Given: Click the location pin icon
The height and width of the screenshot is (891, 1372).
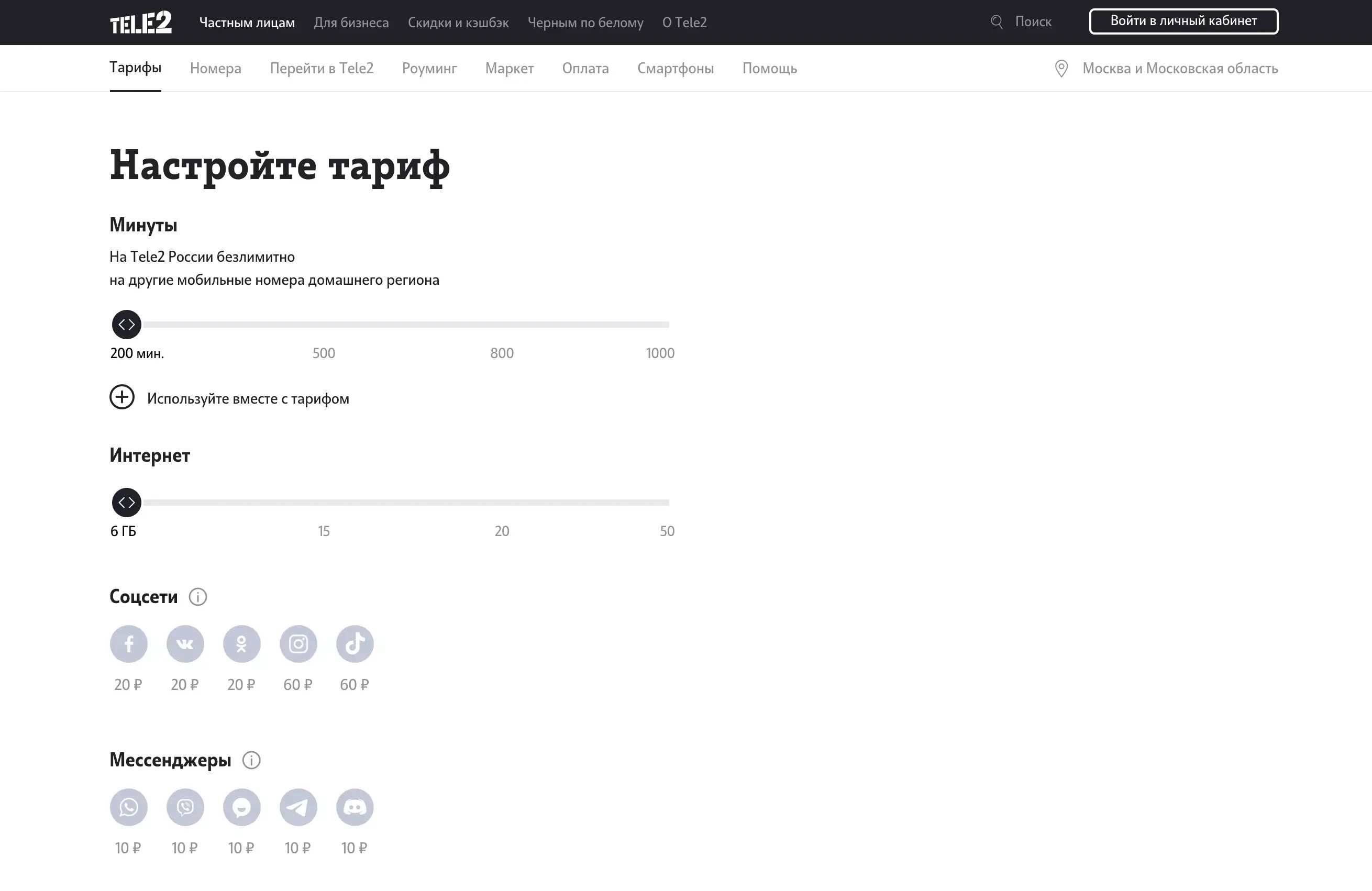Looking at the screenshot, I should click(1061, 69).
